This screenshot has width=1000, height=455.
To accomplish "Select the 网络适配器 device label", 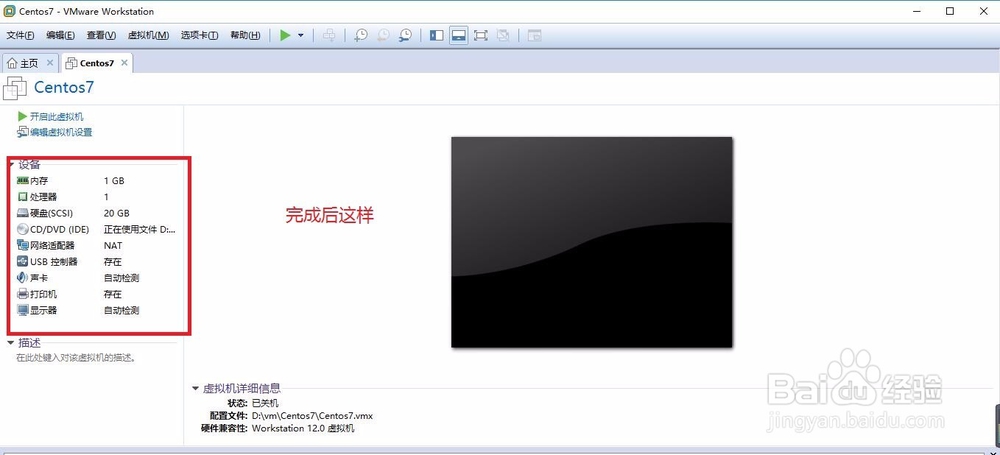I will click(x=52, y=246).
